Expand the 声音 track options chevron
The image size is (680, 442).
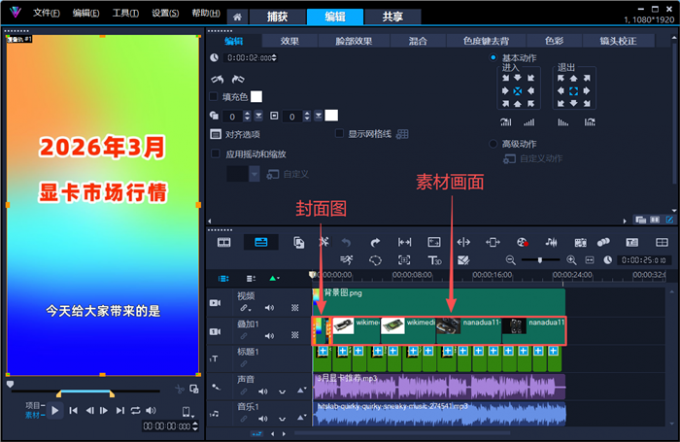click(x=282, y=392)
